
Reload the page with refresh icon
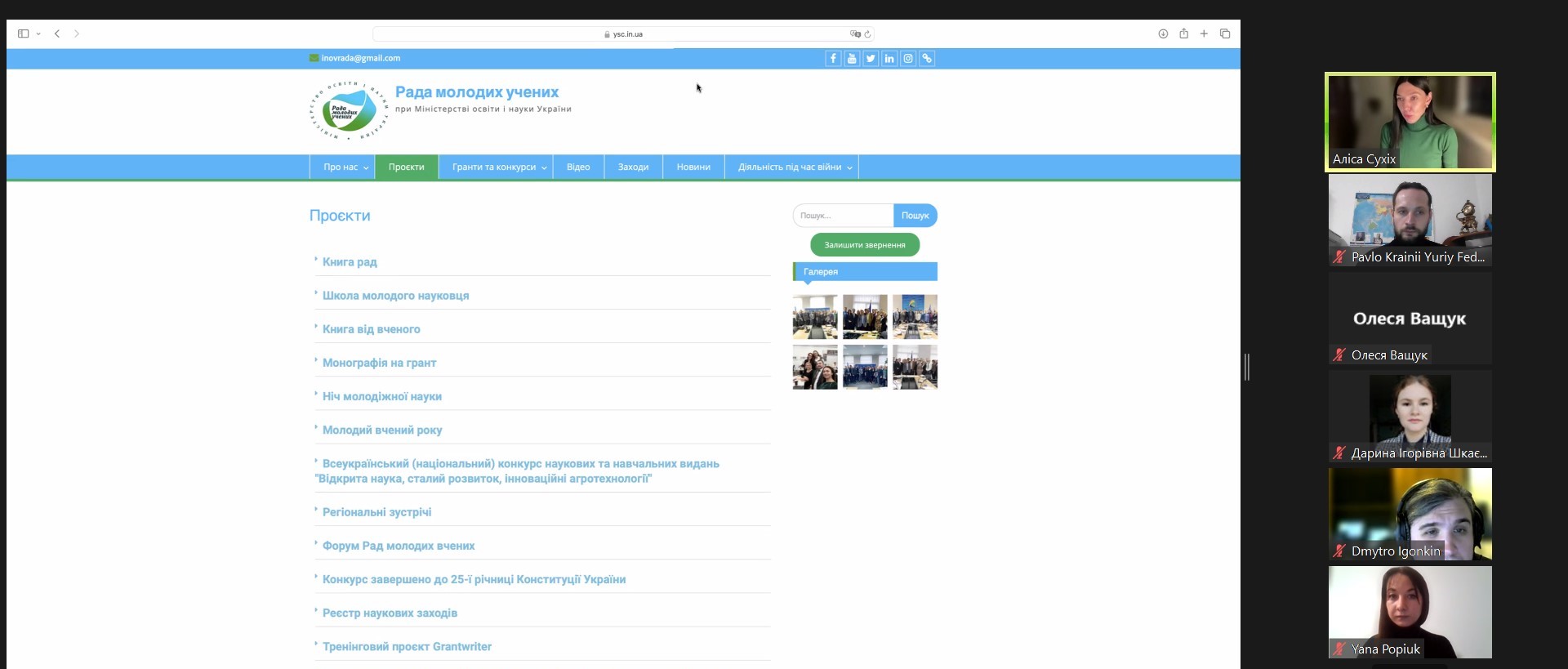tap(867, 34)
